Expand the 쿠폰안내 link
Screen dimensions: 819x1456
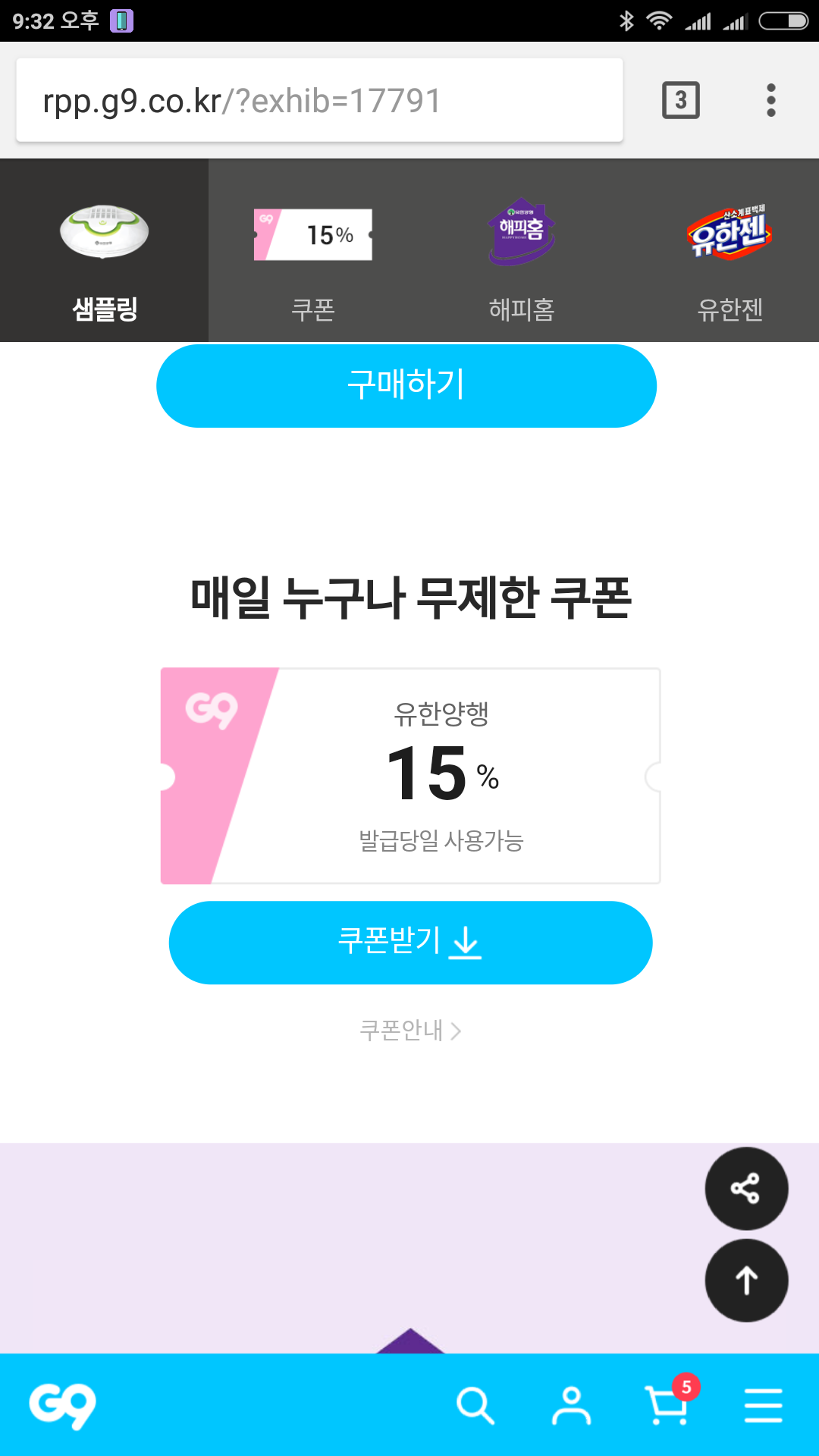coord(410,1031)
